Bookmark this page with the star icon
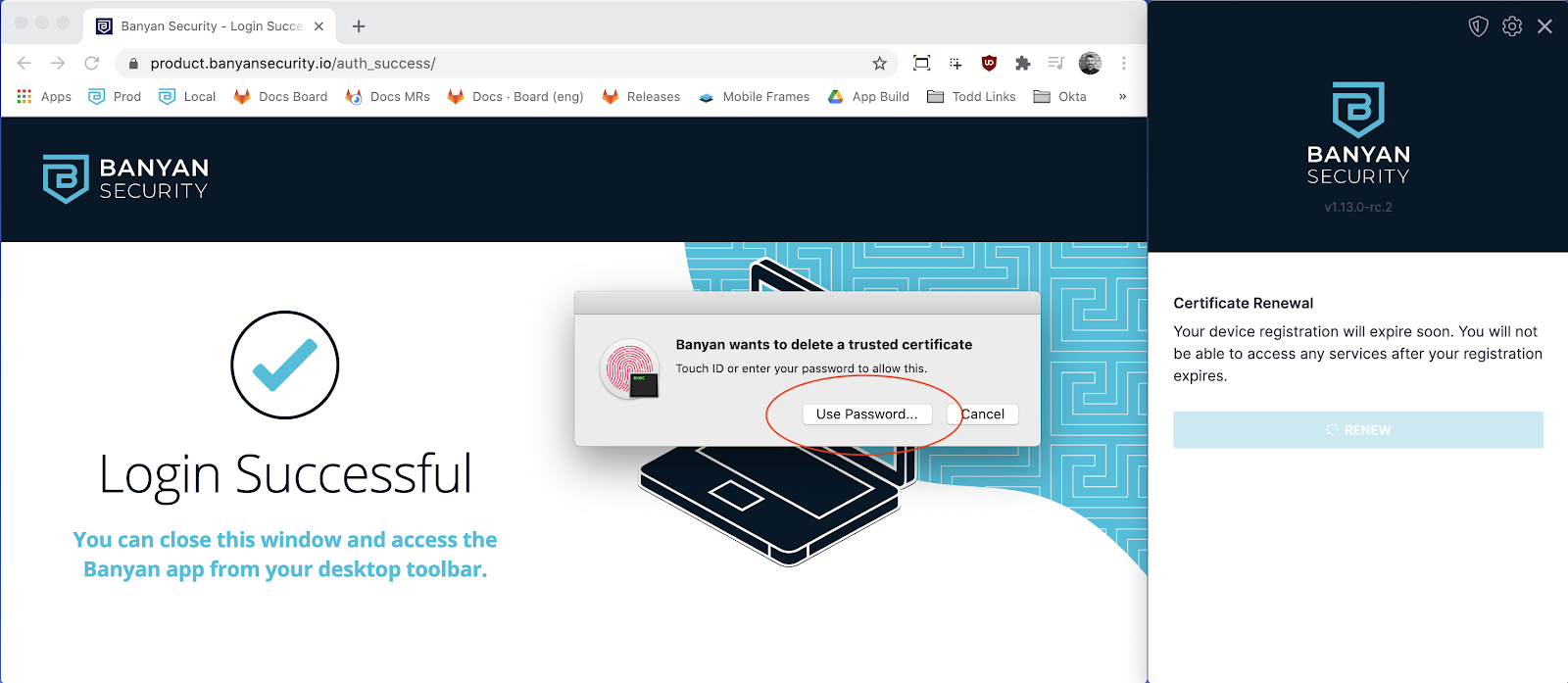1568x683 pixels. pos(880,63)
